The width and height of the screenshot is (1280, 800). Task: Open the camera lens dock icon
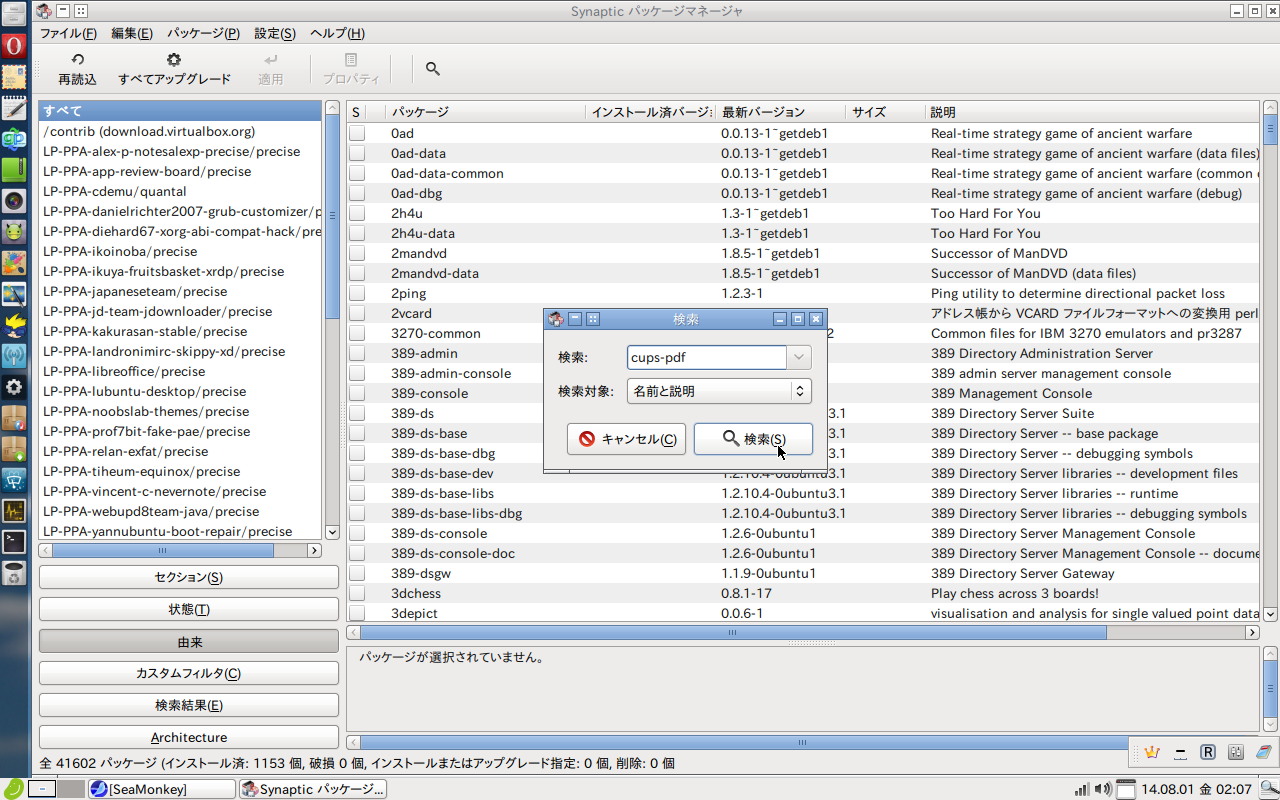coord(13,200)
